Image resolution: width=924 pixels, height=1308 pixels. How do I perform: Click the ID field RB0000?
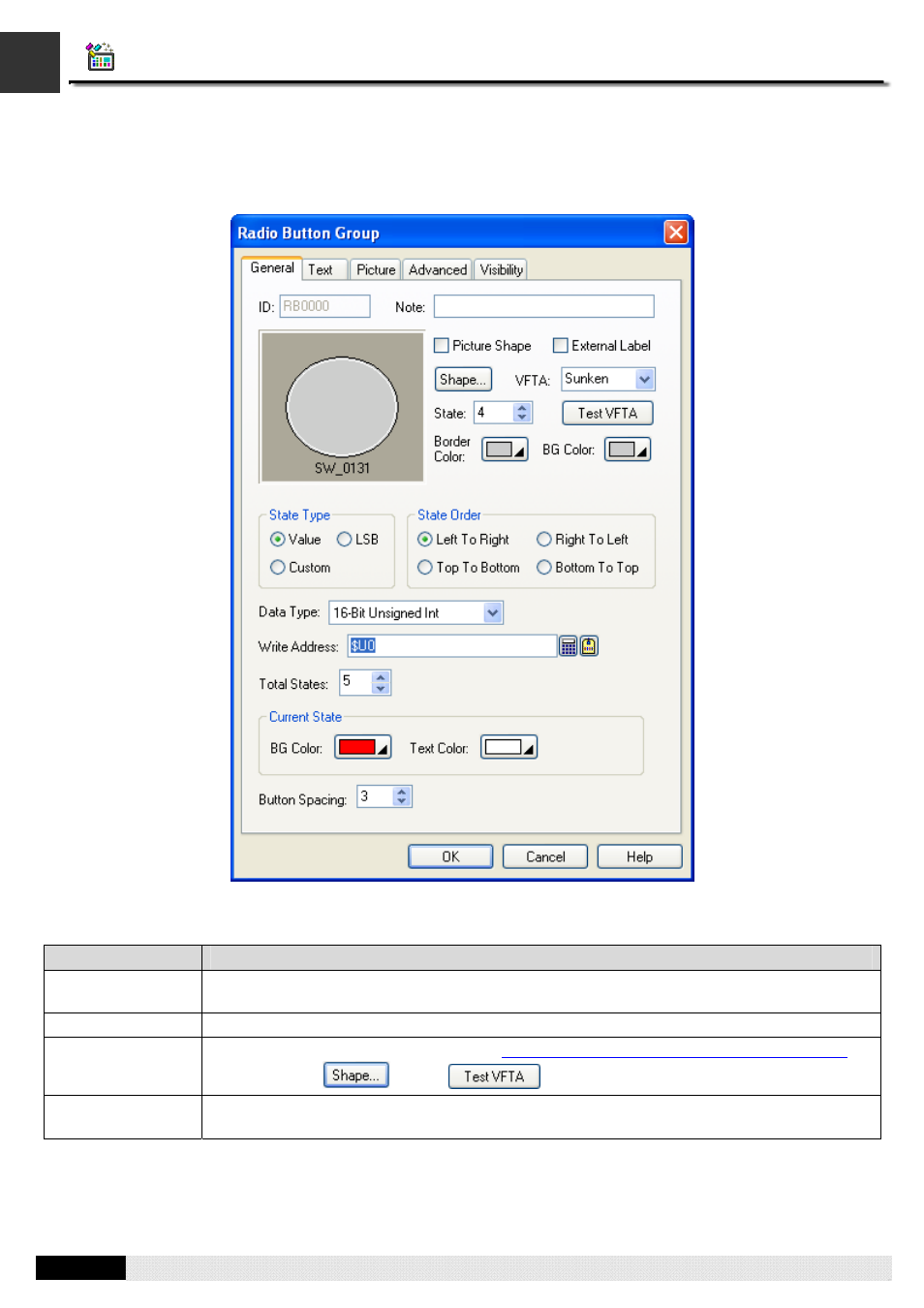(x=324, y=306)
